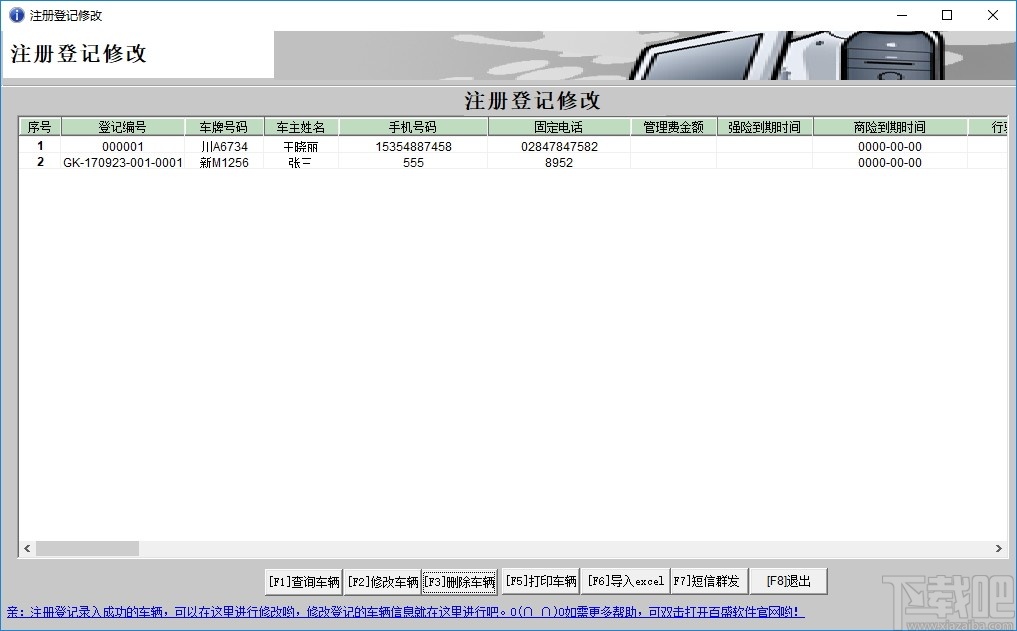Screen dimensions: 1017x631
Task: Click the [F7]短信群发 button
Action: 708,580
